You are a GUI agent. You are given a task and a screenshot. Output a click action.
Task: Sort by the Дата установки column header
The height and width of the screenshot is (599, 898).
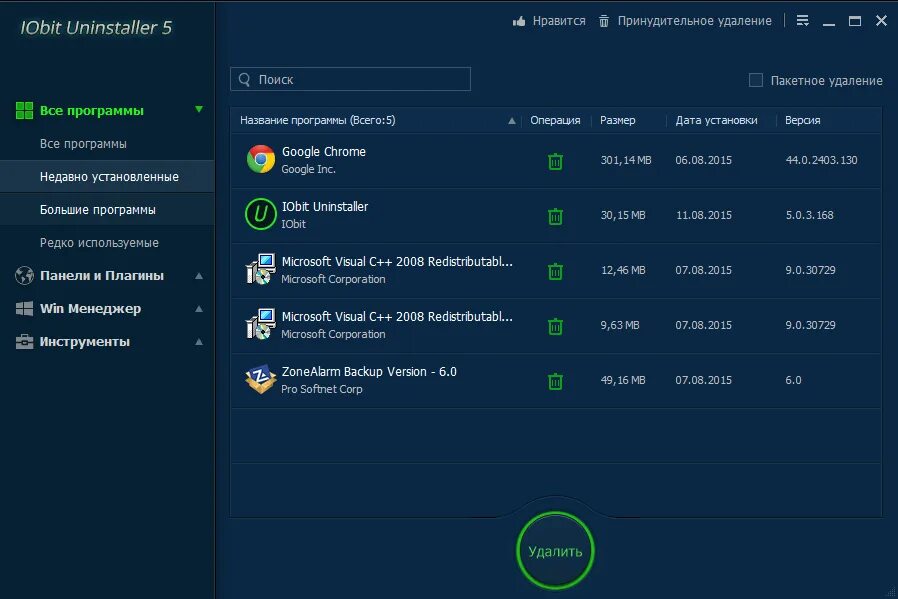[x=716, y=120]
